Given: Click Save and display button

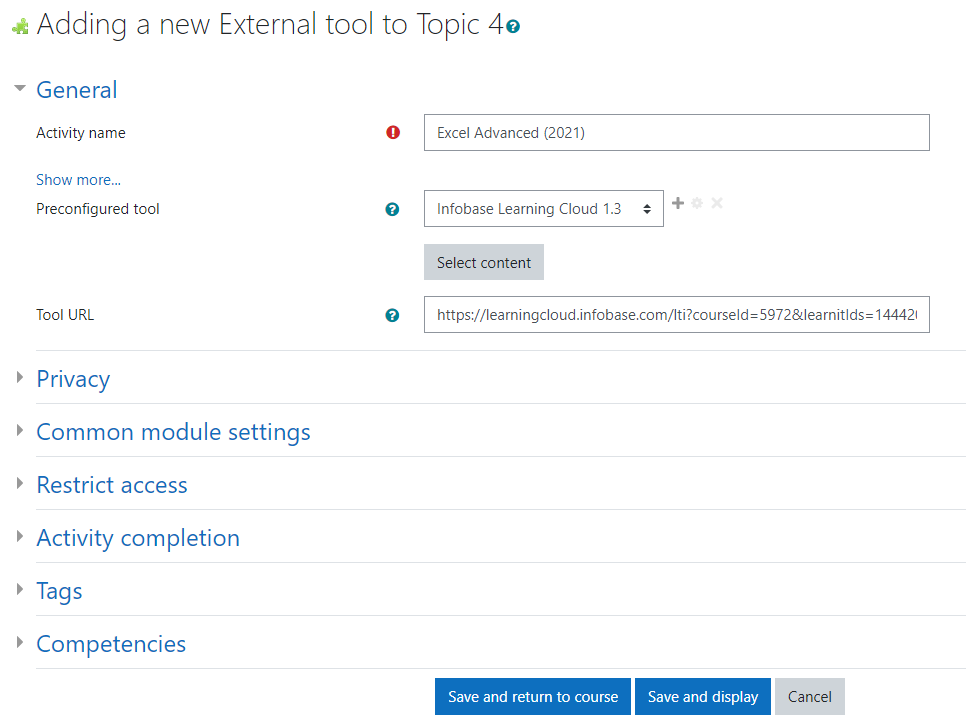Looking at the screenshot, I should (703, 697).
